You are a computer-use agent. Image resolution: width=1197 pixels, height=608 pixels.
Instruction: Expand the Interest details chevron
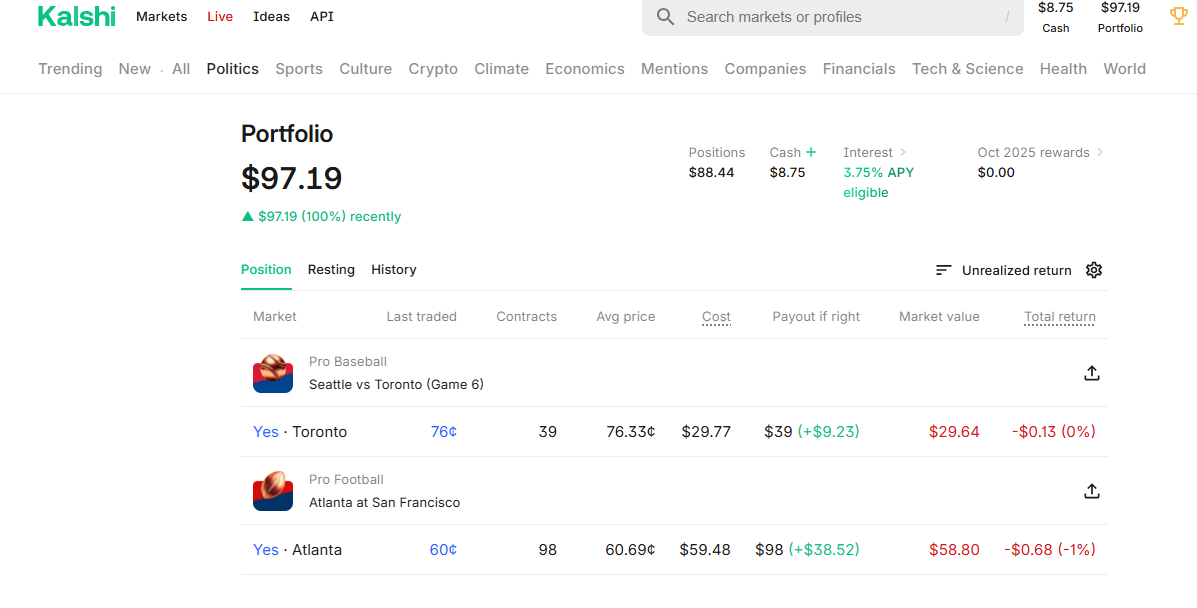pos(903,152)
